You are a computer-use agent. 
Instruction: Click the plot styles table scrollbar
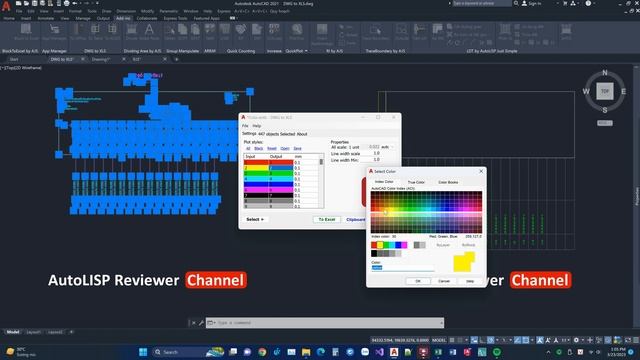pyautogui.click(x=321, y=181)
